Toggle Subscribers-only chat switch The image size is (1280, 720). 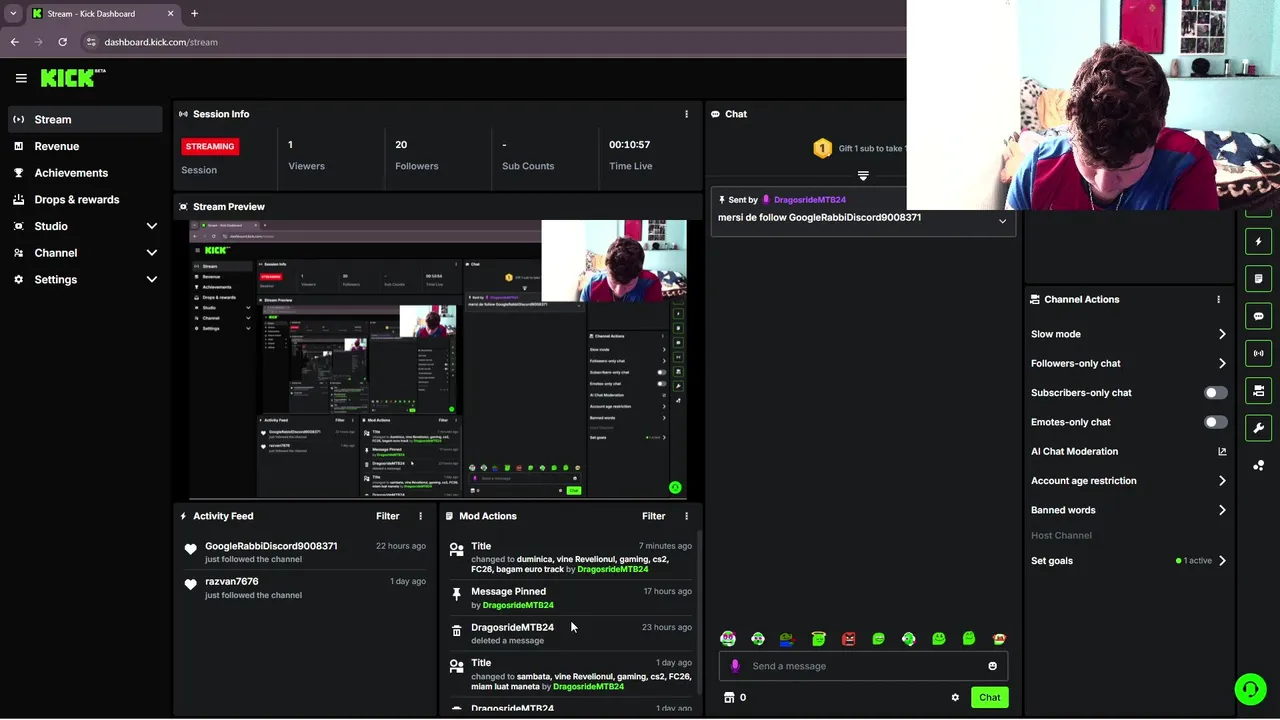pos(1215,393)
